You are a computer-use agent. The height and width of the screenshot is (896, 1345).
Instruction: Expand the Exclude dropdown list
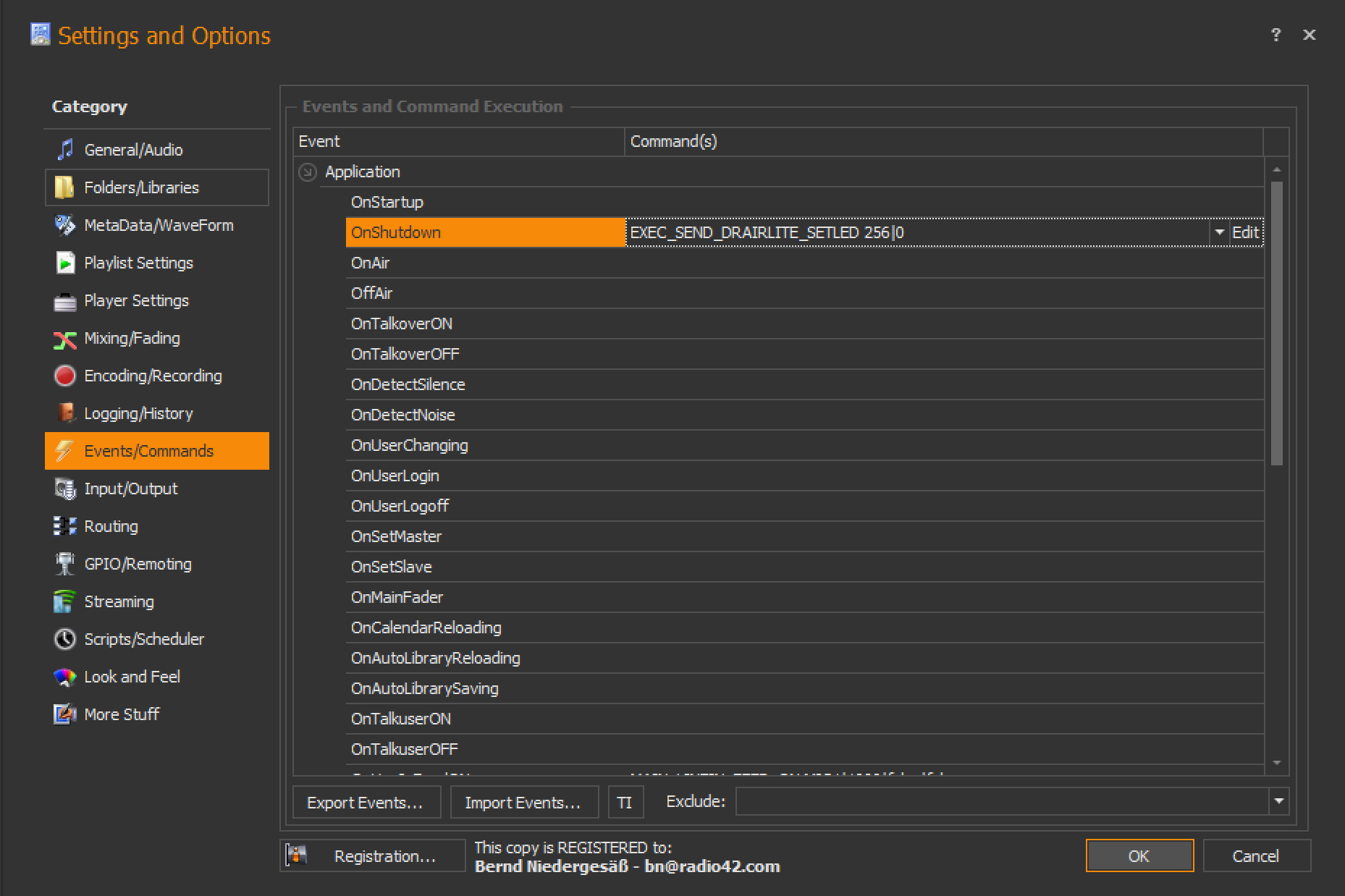click(x=1278, y=801)
